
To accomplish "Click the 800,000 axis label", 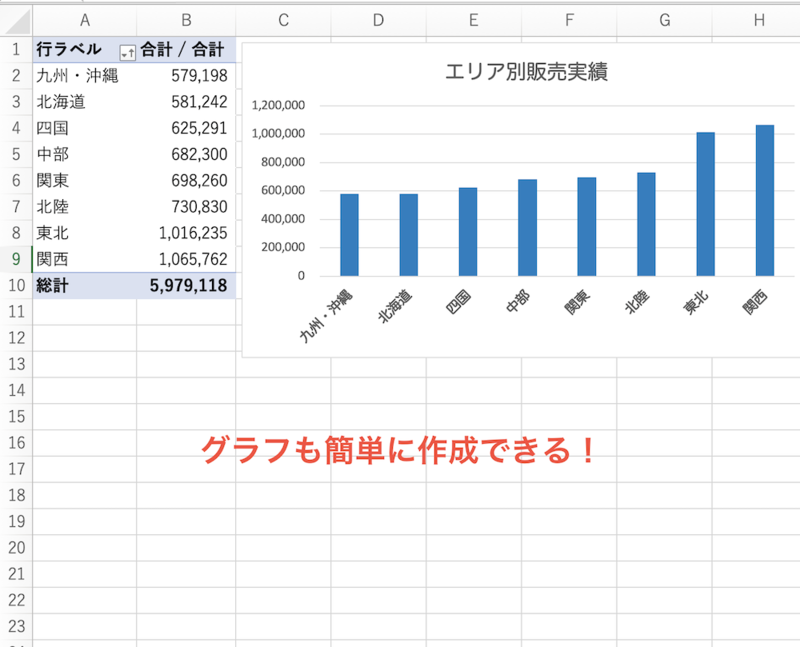I will 283,162.
